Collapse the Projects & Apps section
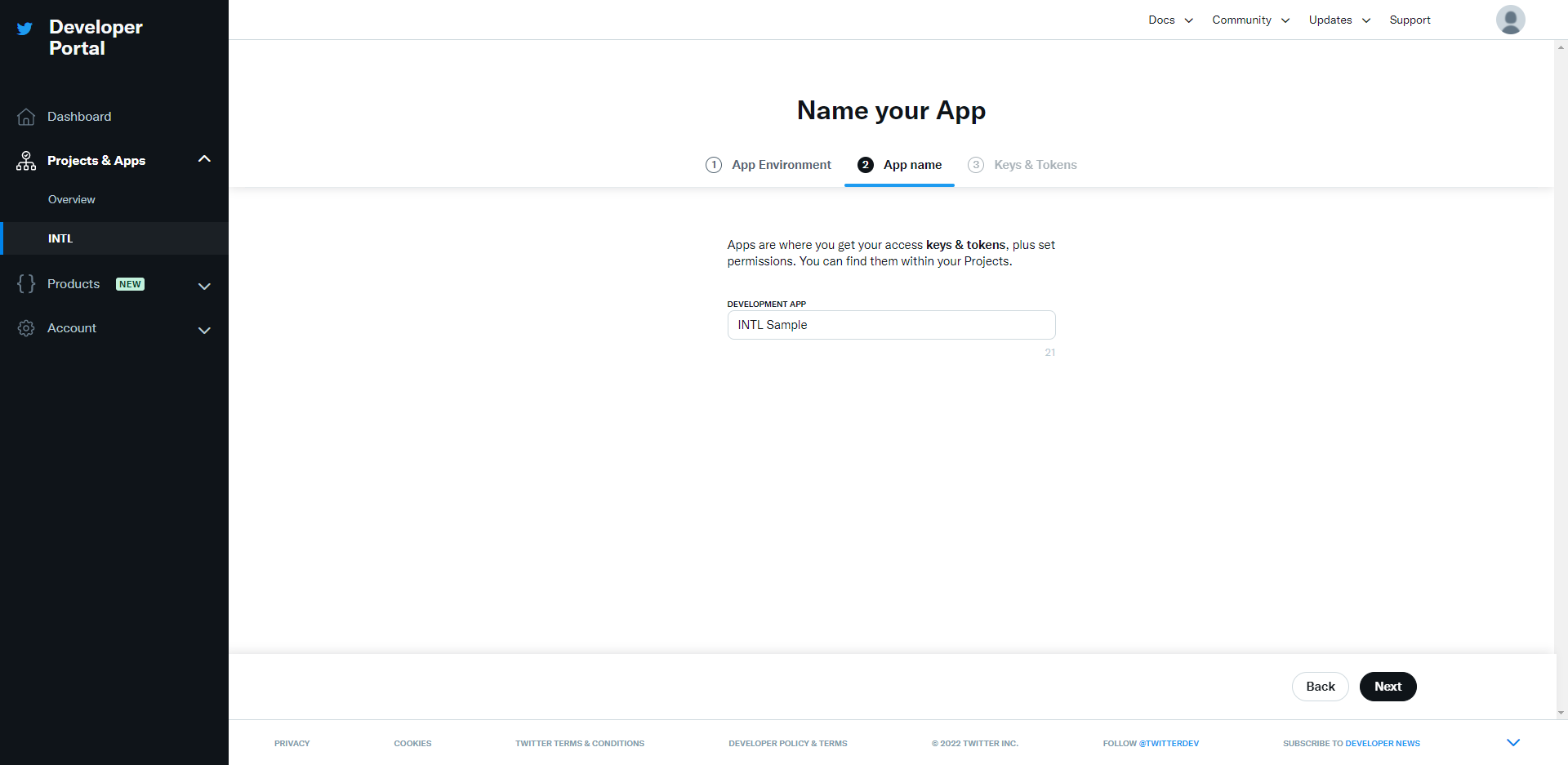Screen dimensions: 1568x765 pos(204,158)
